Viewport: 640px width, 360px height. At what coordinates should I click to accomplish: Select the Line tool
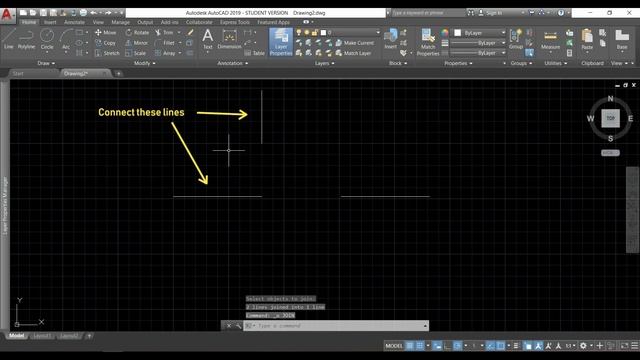9,40
